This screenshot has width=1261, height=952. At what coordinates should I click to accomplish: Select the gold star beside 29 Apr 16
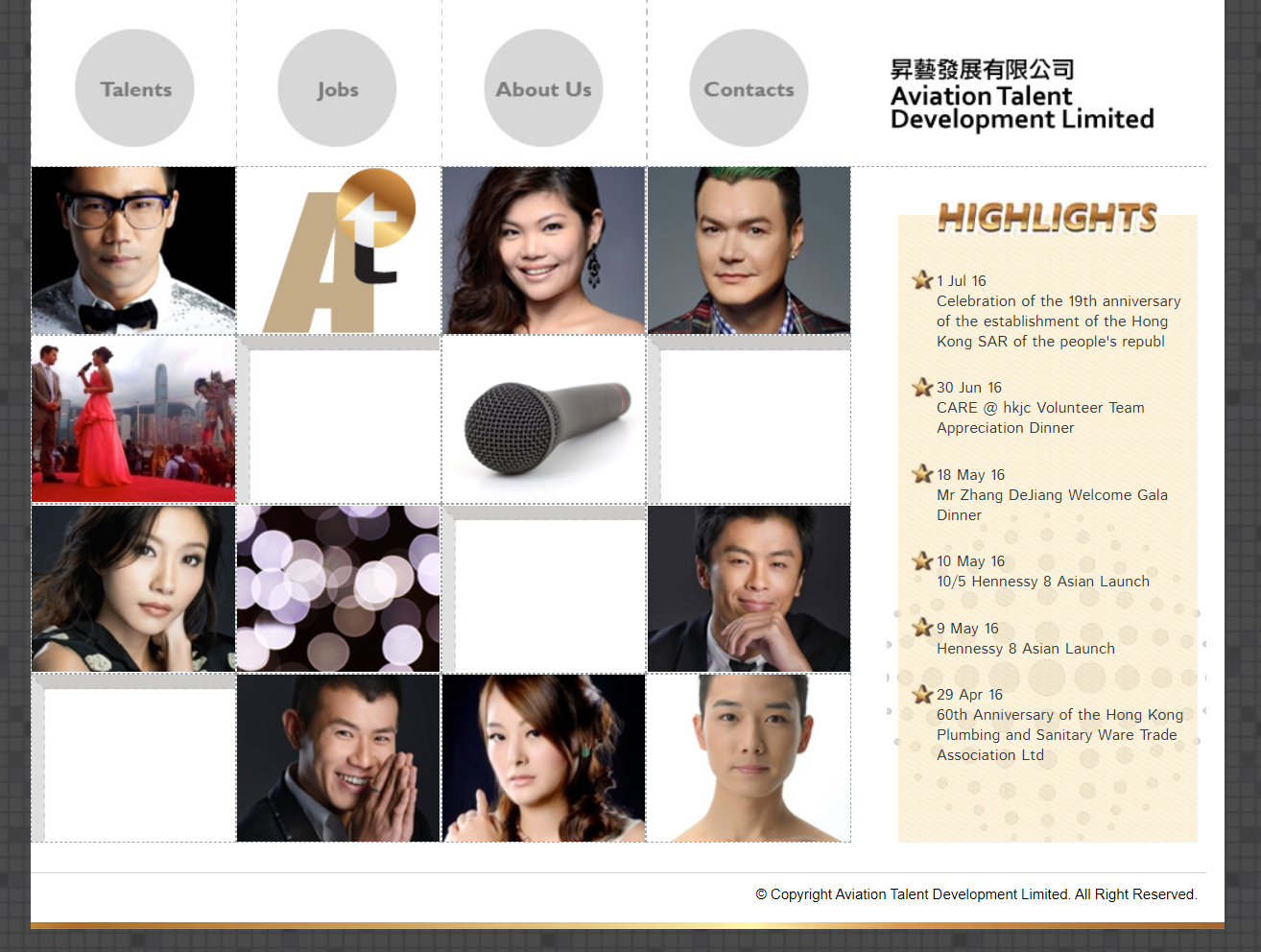point(922,694)
